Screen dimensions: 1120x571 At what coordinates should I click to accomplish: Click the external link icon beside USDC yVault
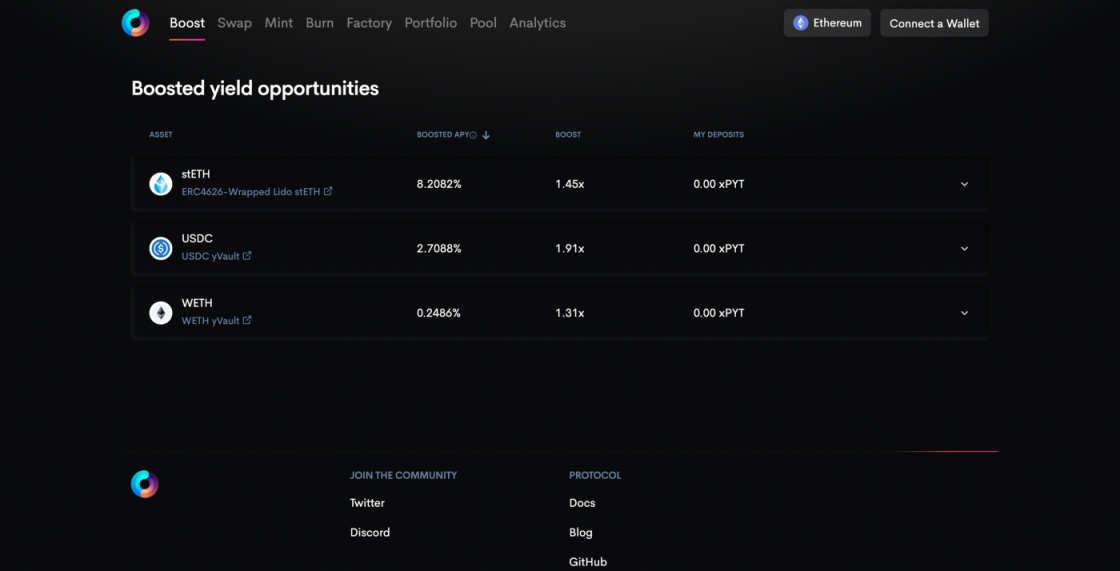pyautogui.click(x=247, y=256)
